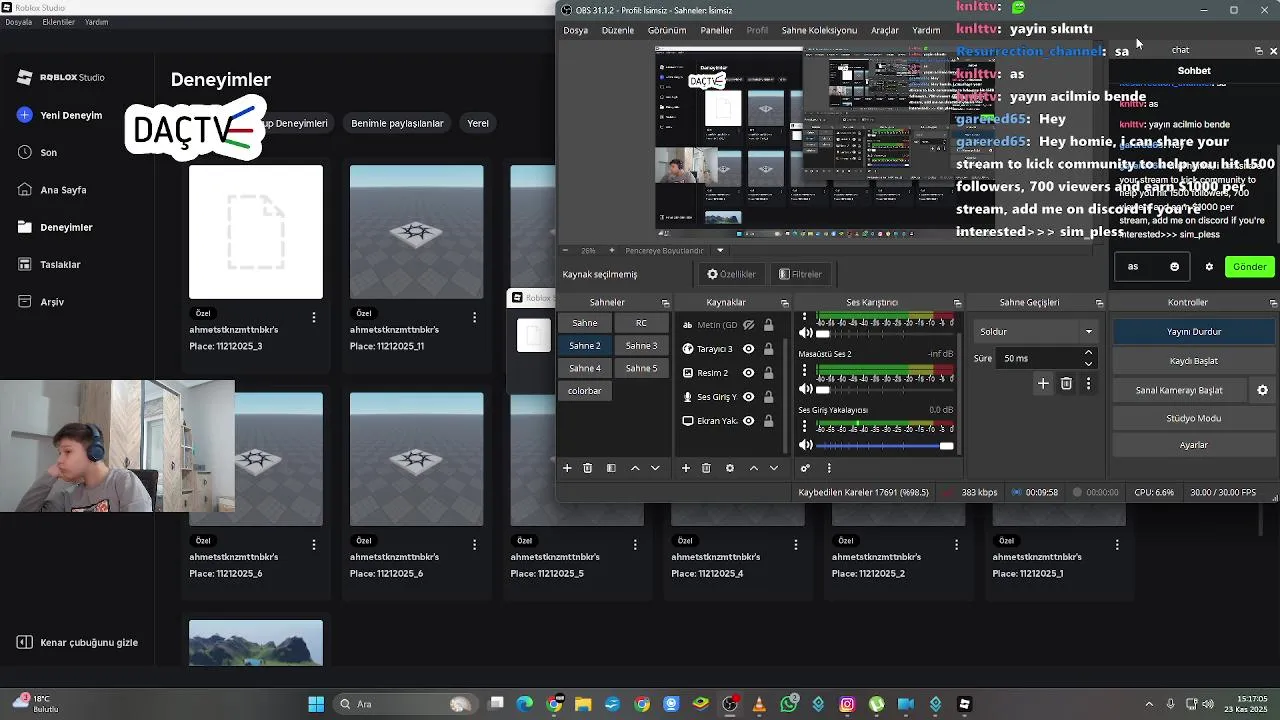Open WhatsApp from the taskbar
Image resolution: width=1280 pixels, height=720 pixels.
click(x=789, y=704)
